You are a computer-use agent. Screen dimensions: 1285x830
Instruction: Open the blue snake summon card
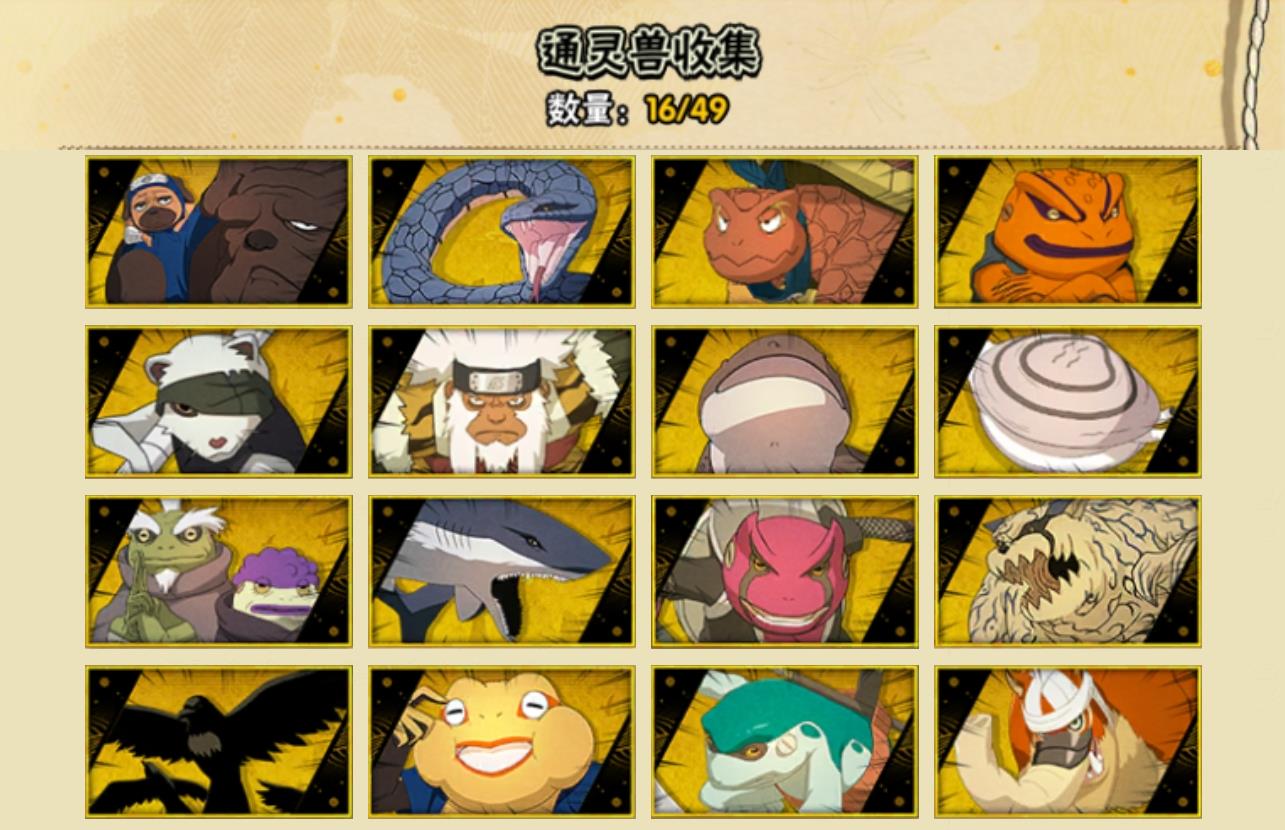click(501, 232)
